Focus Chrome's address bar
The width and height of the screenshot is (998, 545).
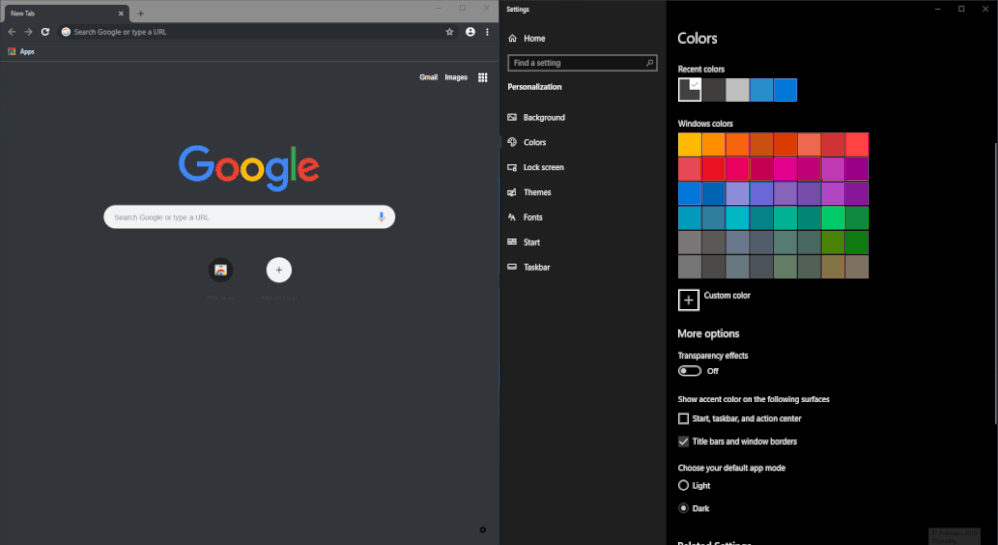(x=258, y=32)
